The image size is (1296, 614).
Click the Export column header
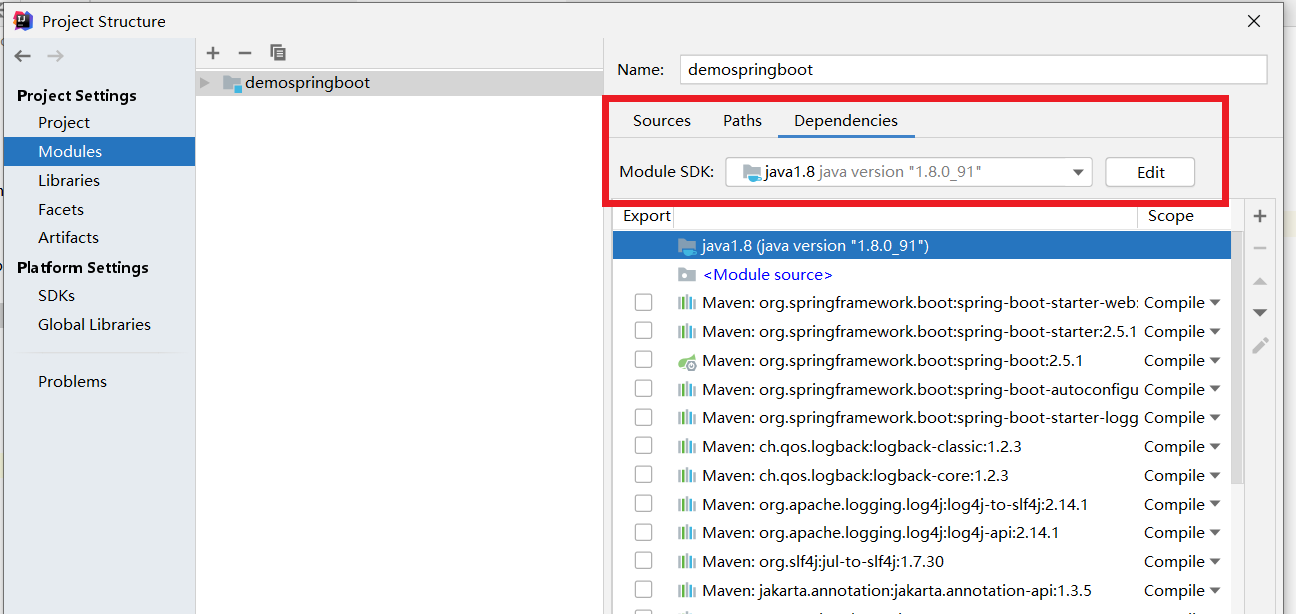click(x=647, y=216)
